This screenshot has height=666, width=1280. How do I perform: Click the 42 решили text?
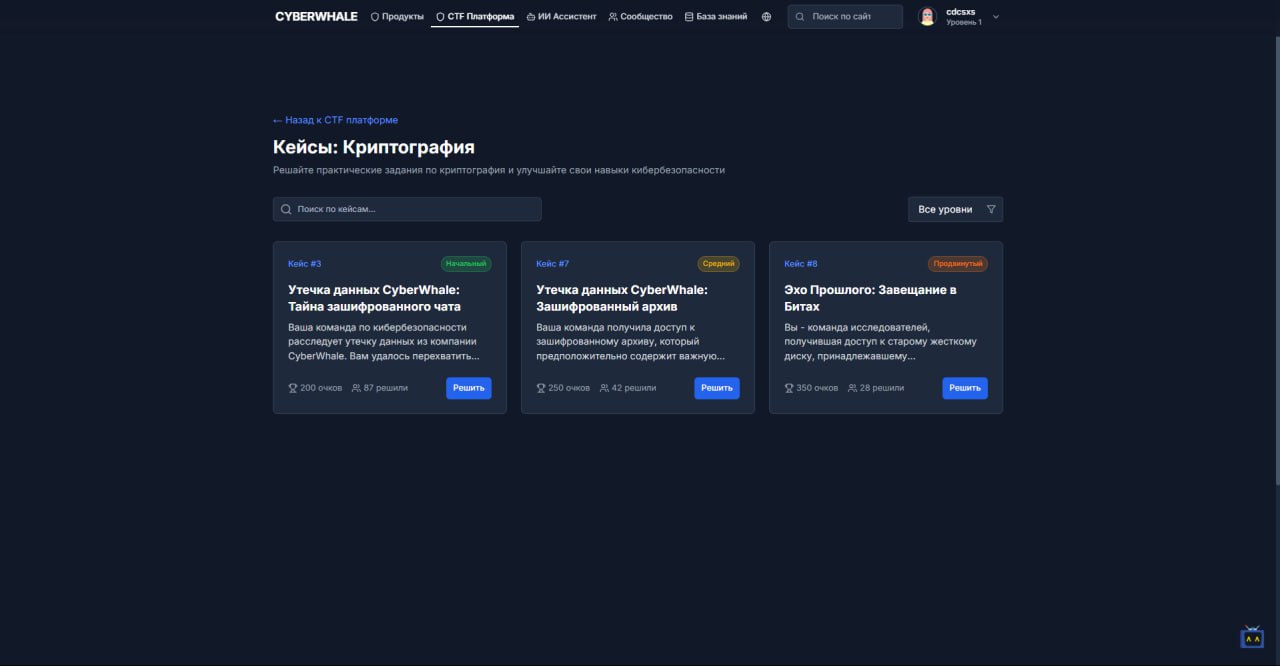(634, 388)
